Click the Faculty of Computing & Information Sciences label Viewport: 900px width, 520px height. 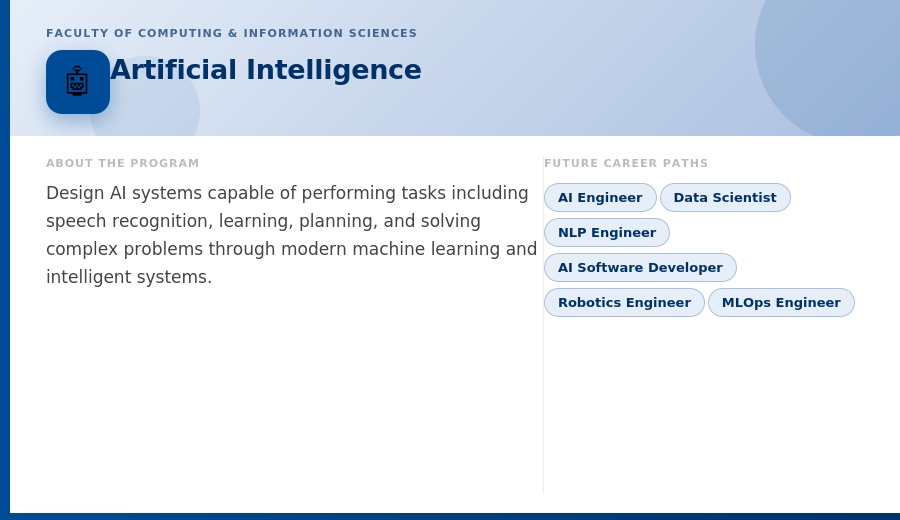(x=231, y=33)
